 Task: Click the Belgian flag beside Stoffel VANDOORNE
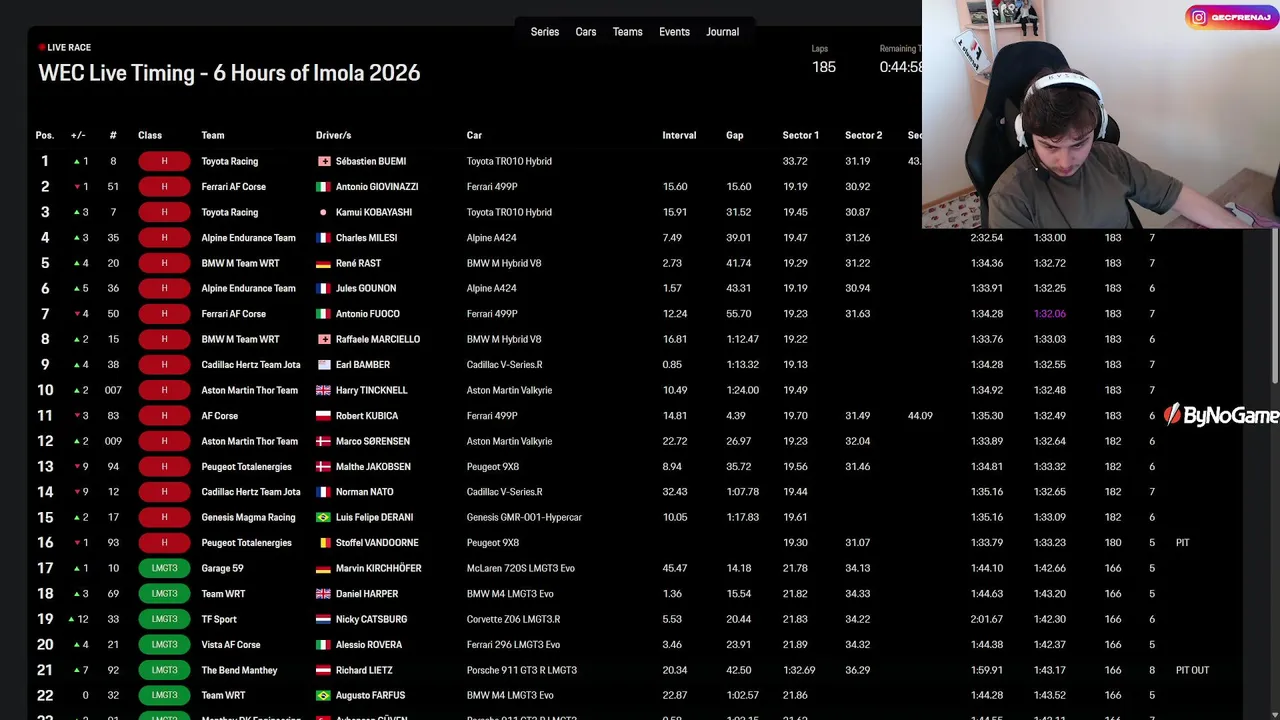click(323, 543)
